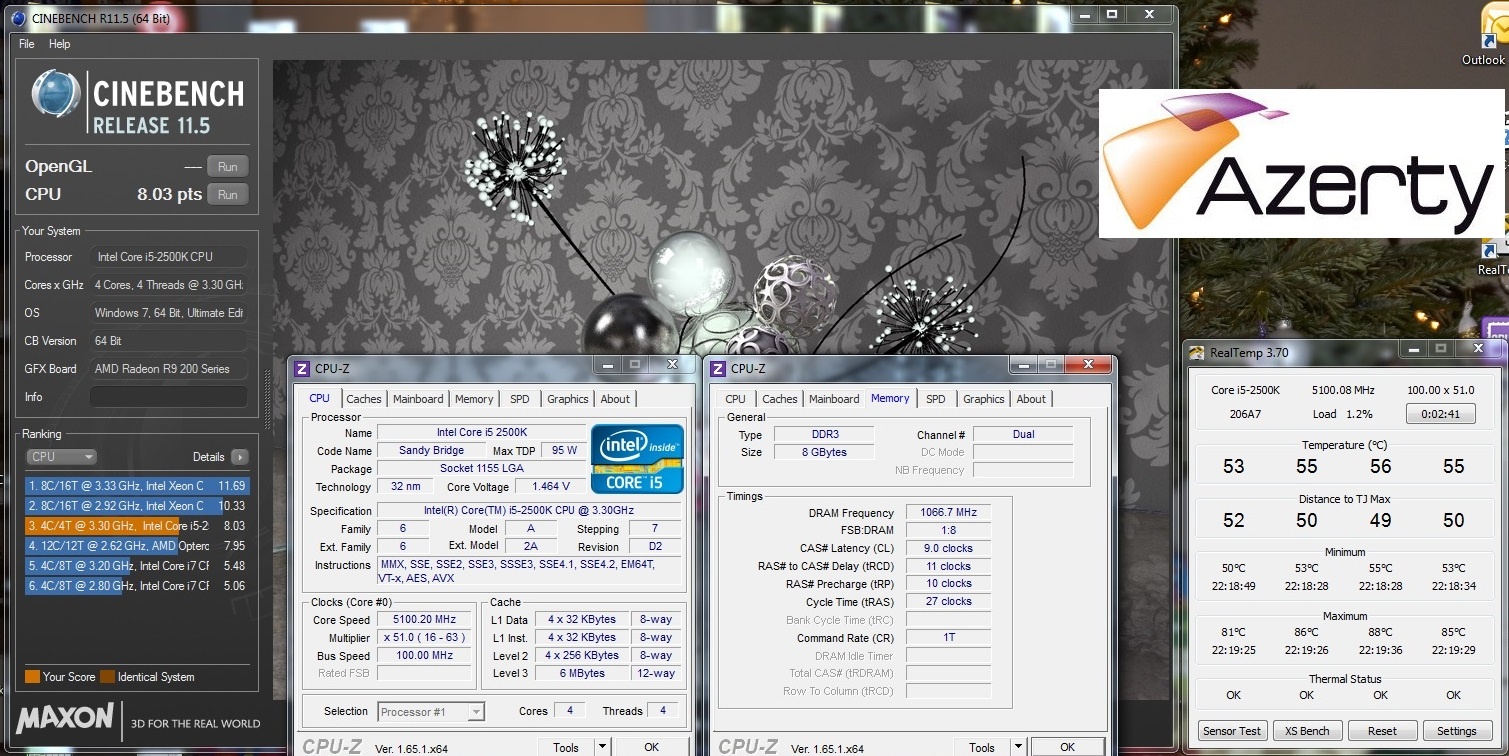This screenshot has height=756, width=1509.
Task: Click the MAXON logo in Cinebench
Action: [65, 718]
